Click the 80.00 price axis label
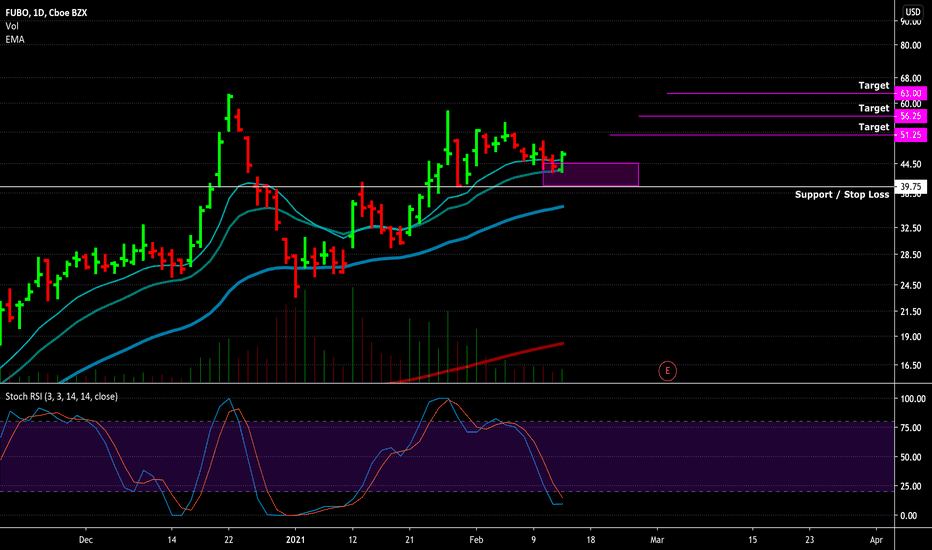This screenshot has height=550, width=932. tap(911, 45)
